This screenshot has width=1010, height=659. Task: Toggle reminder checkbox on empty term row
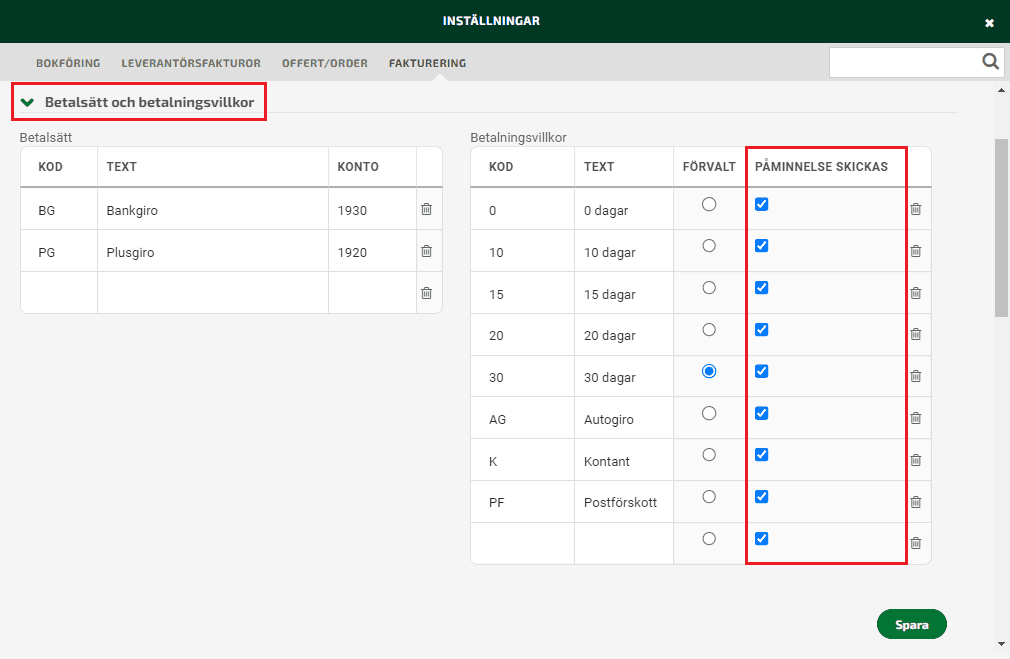761,539
